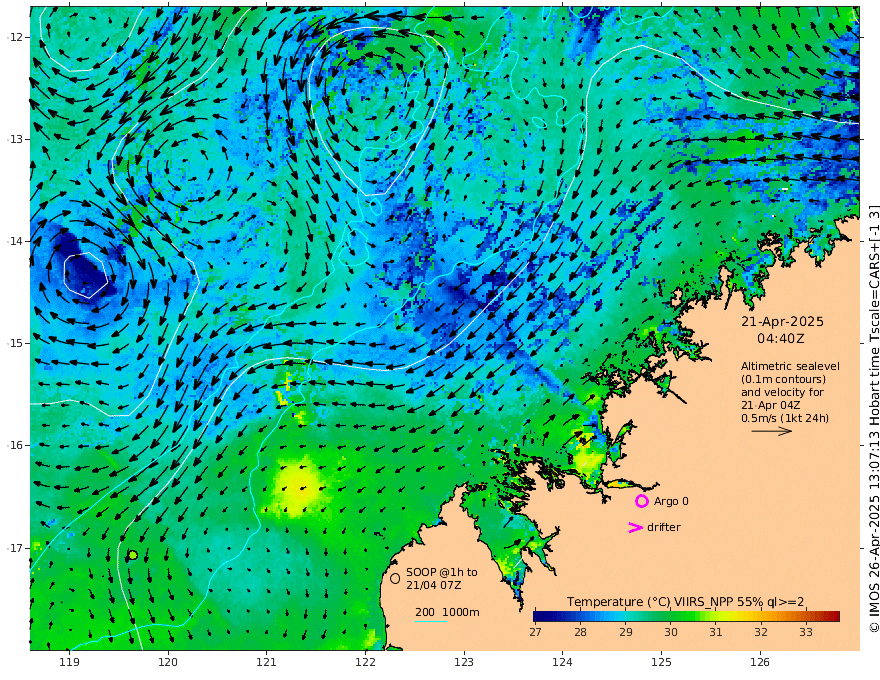Click the longitude 122 axis label
The image size is (880, 680).
365,662
